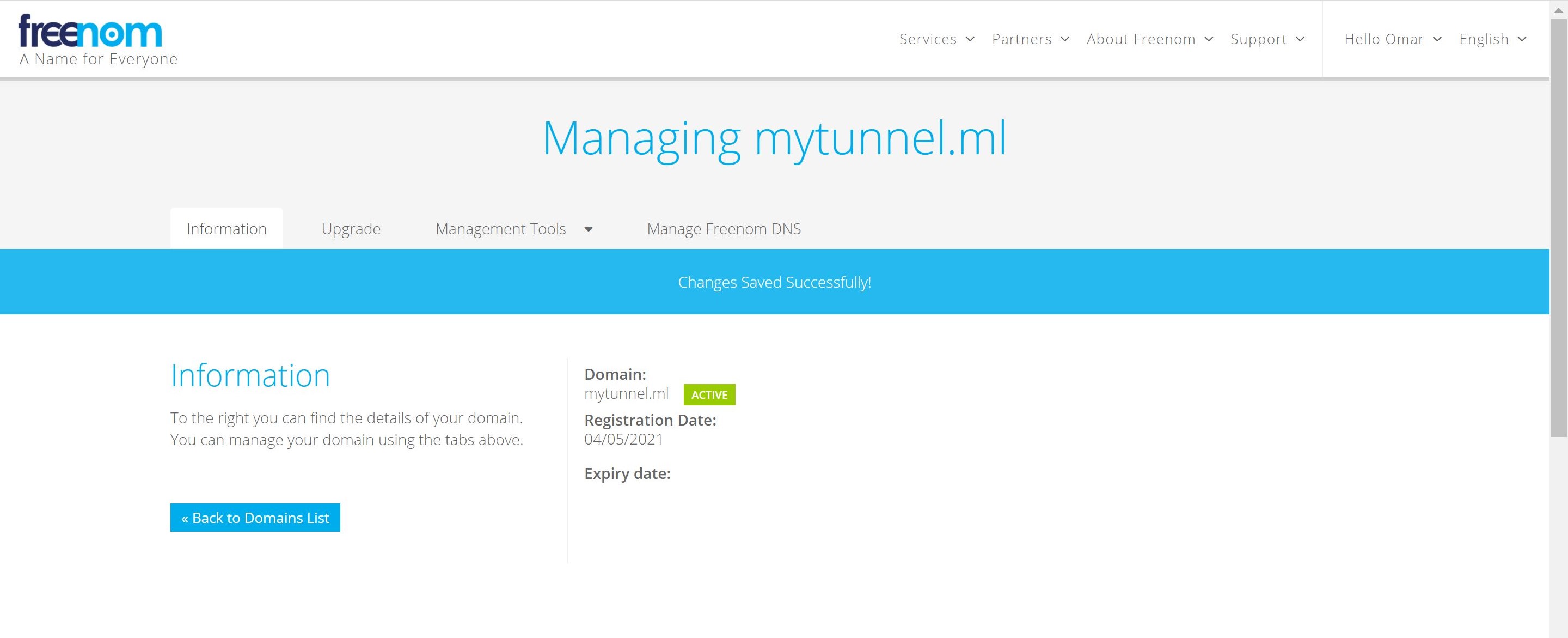Screen dimensions: 1568x638
Task: Go to Manage Freenom DNS tab
Action: click(x=724, y=228)
